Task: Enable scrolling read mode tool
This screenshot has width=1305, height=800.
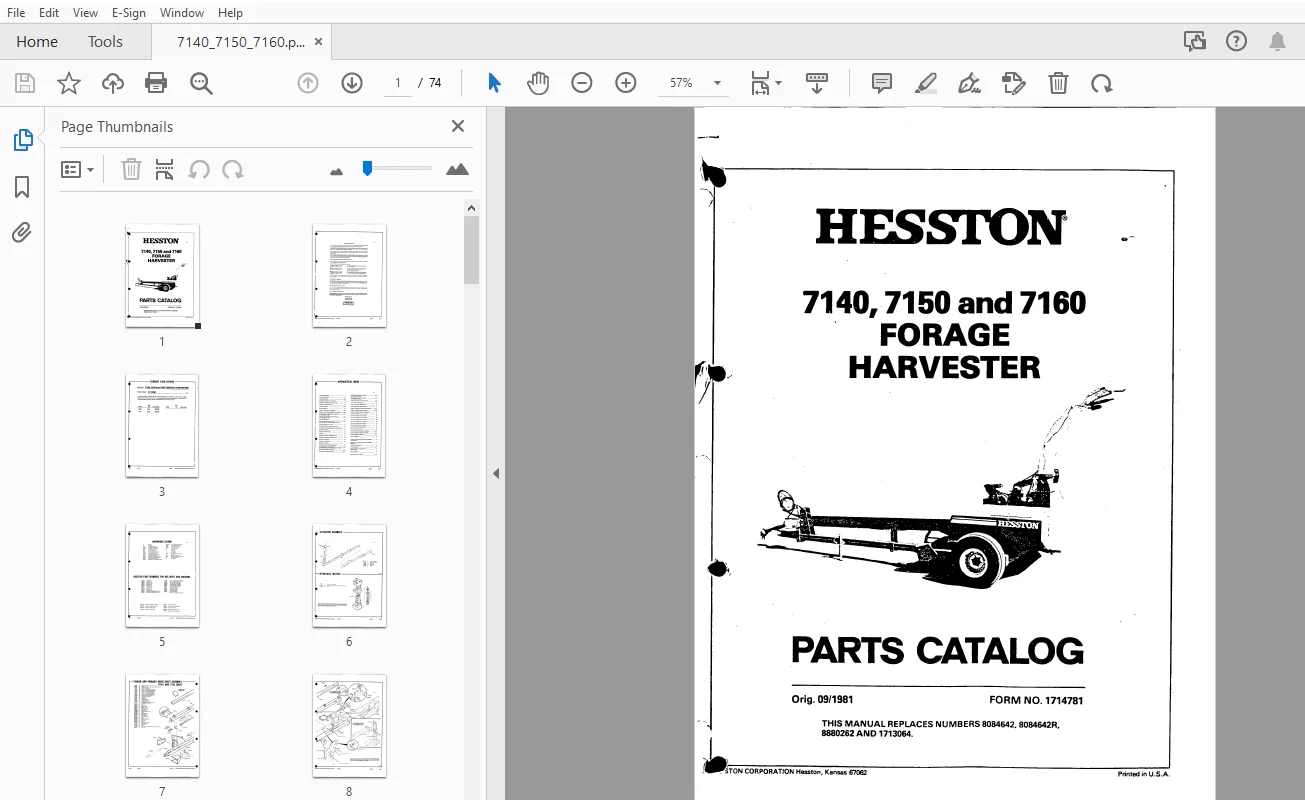Action: [x=817, y=83]
